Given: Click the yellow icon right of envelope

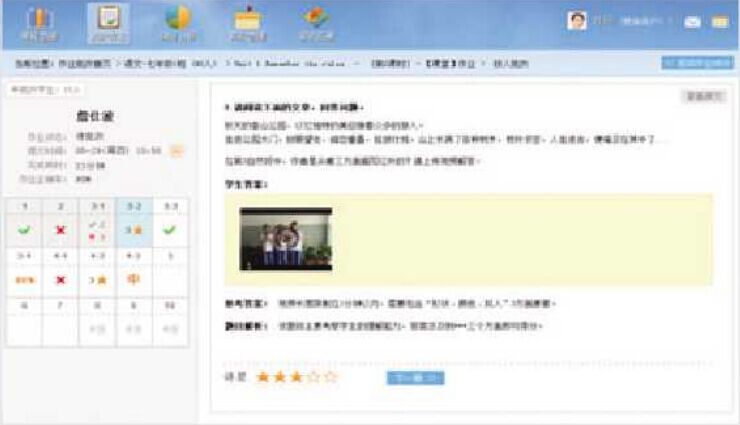Looking at the screenshot, I should (x=719, y=21).
